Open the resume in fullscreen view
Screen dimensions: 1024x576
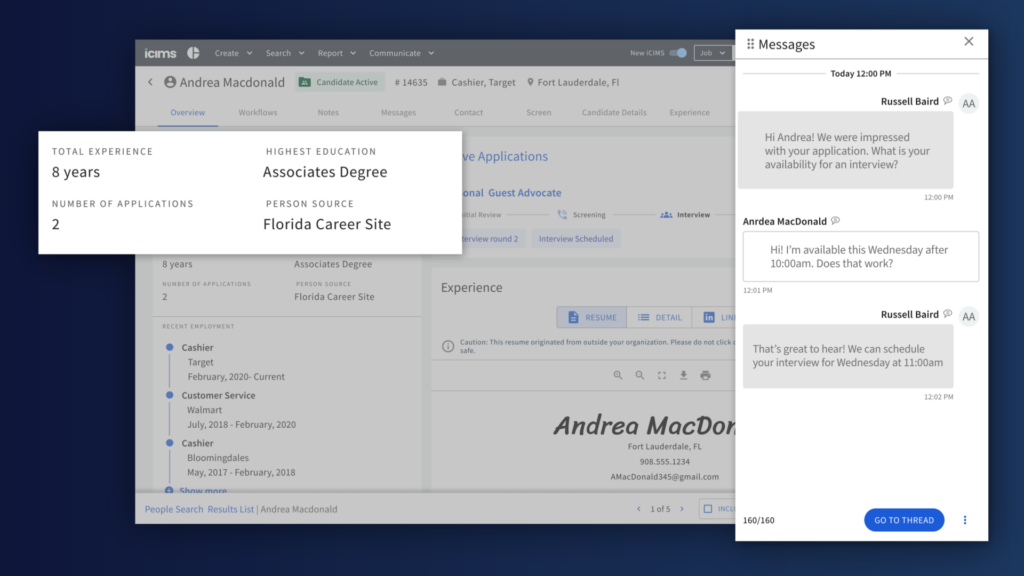click(x=662, y=376)
